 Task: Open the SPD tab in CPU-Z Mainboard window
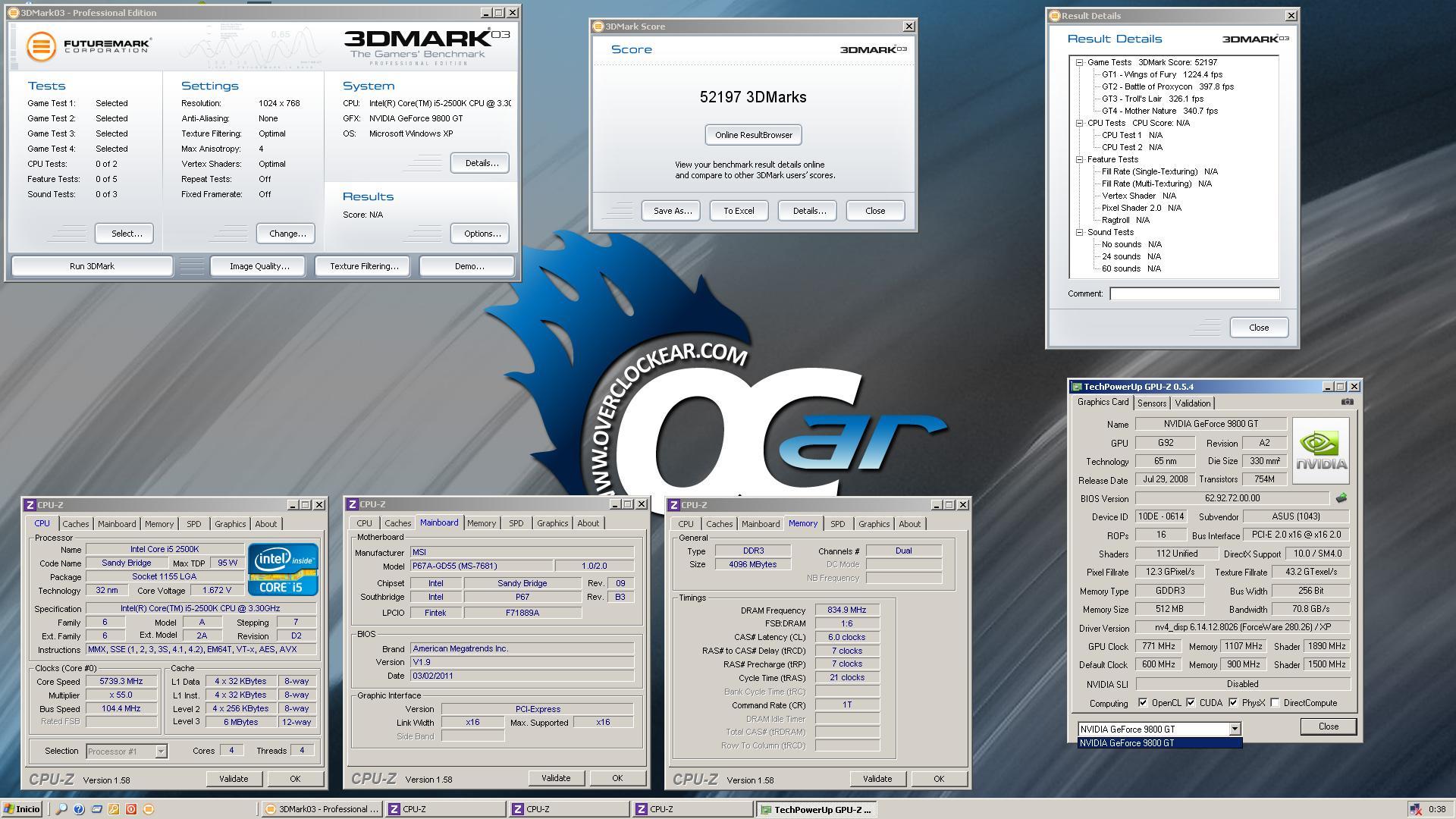click(x=516, y=523)
